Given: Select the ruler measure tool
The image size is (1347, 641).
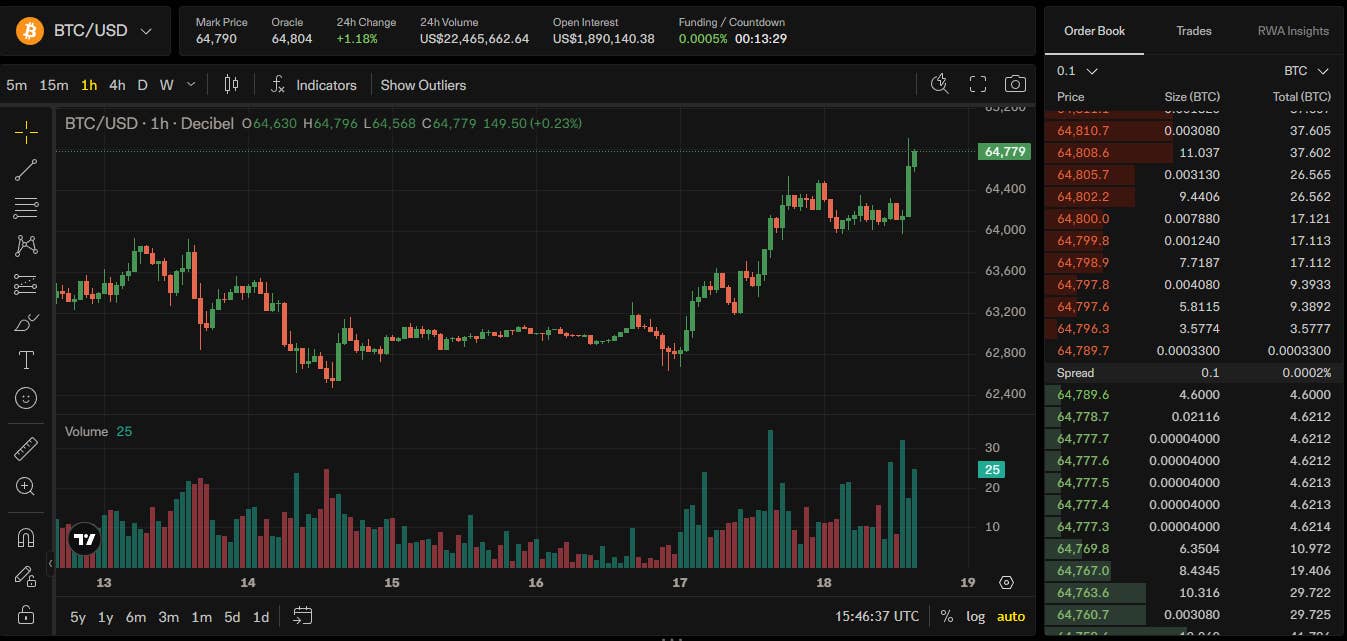Looking at the screenshot, I should [x=26, y=449].
